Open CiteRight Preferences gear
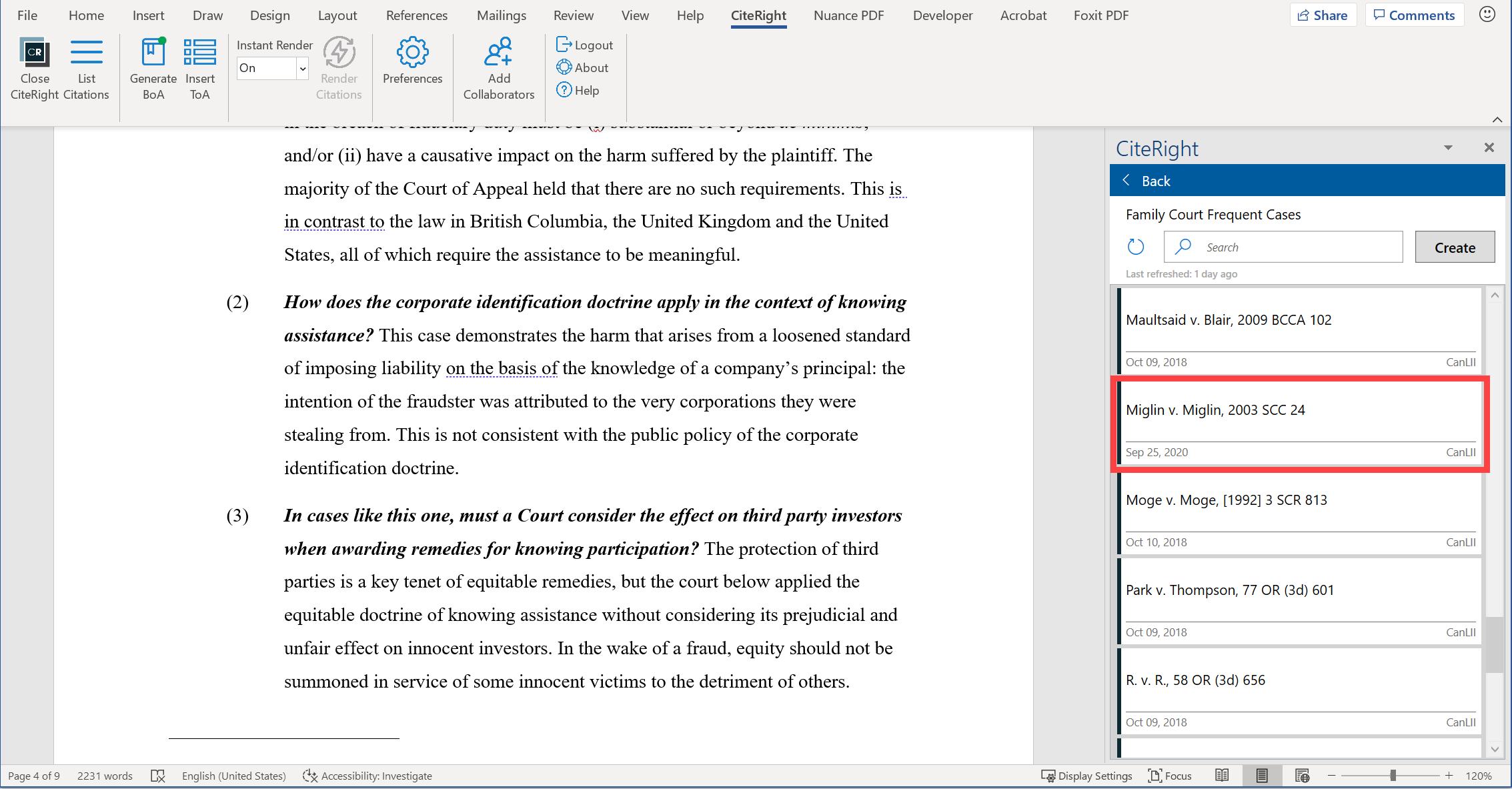 click(412, 52)
